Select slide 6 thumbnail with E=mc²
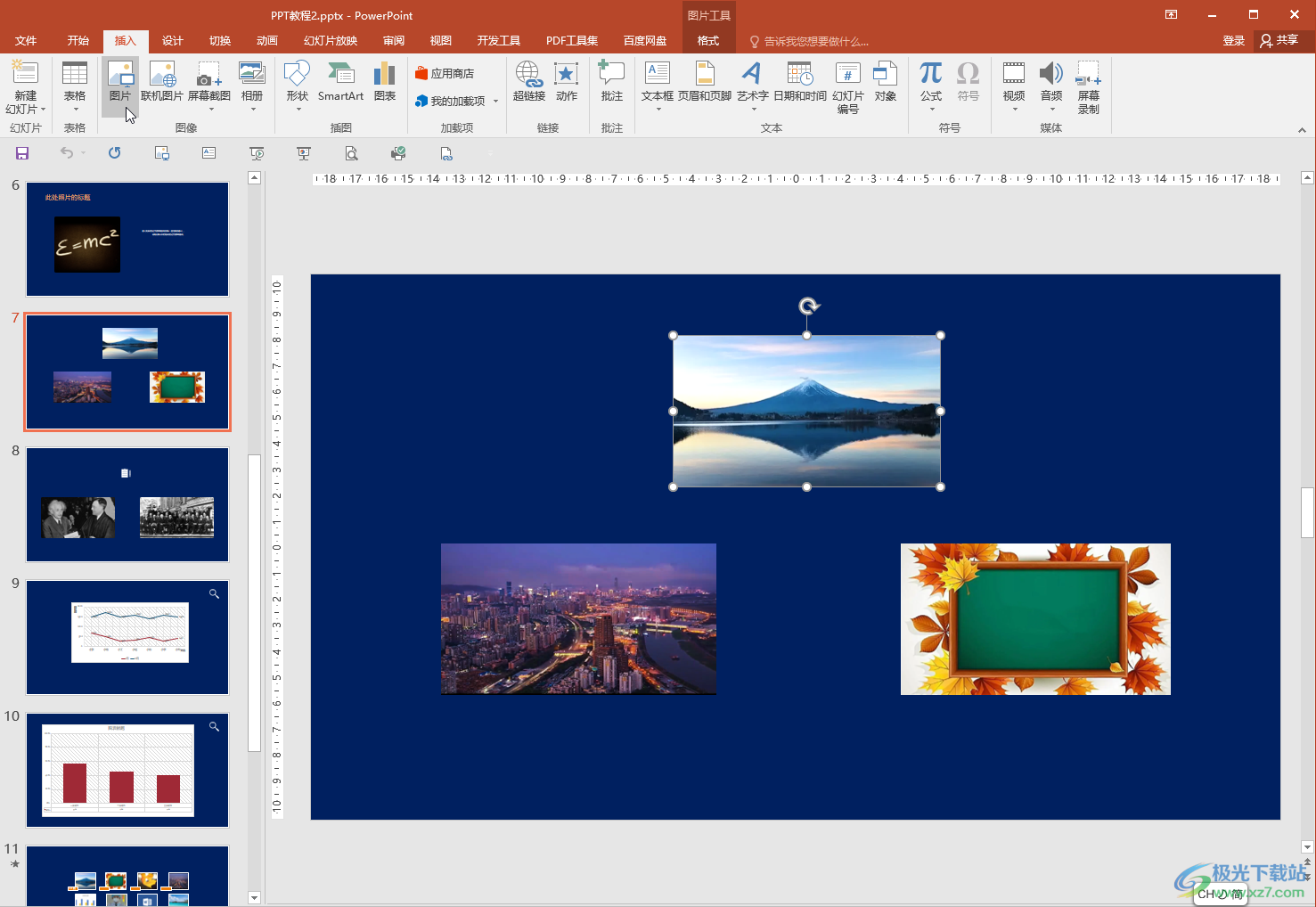Viewport: 1316px width, 907px height. [127, 239]
